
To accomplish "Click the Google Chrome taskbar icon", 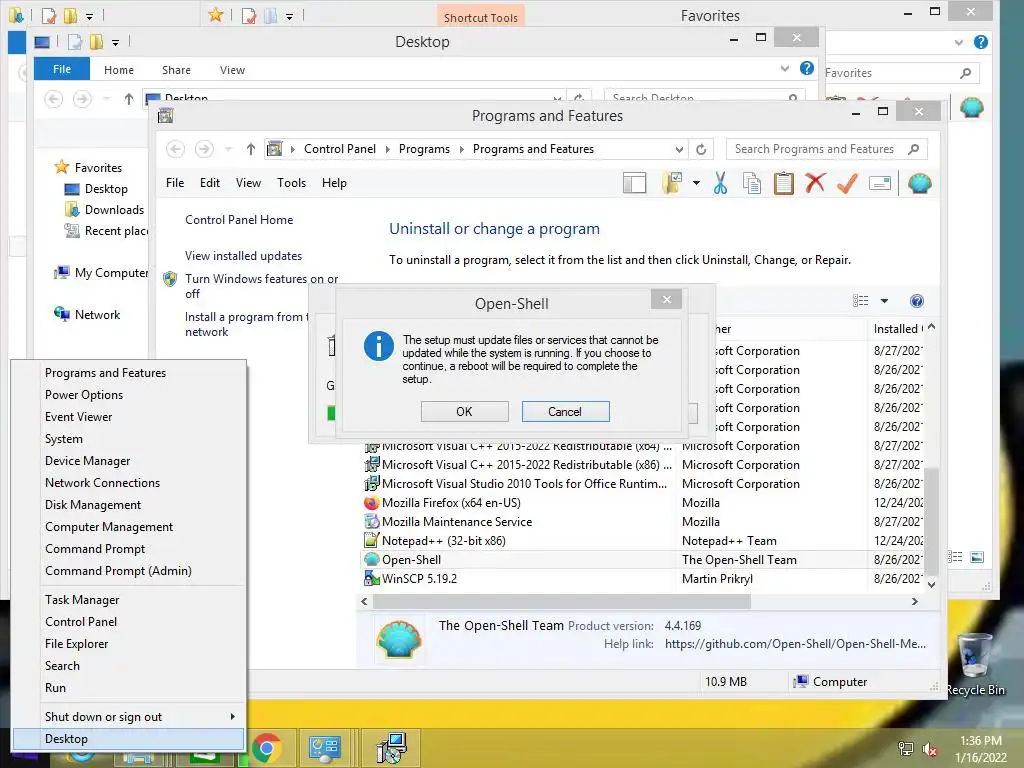I will coord(266,749).
